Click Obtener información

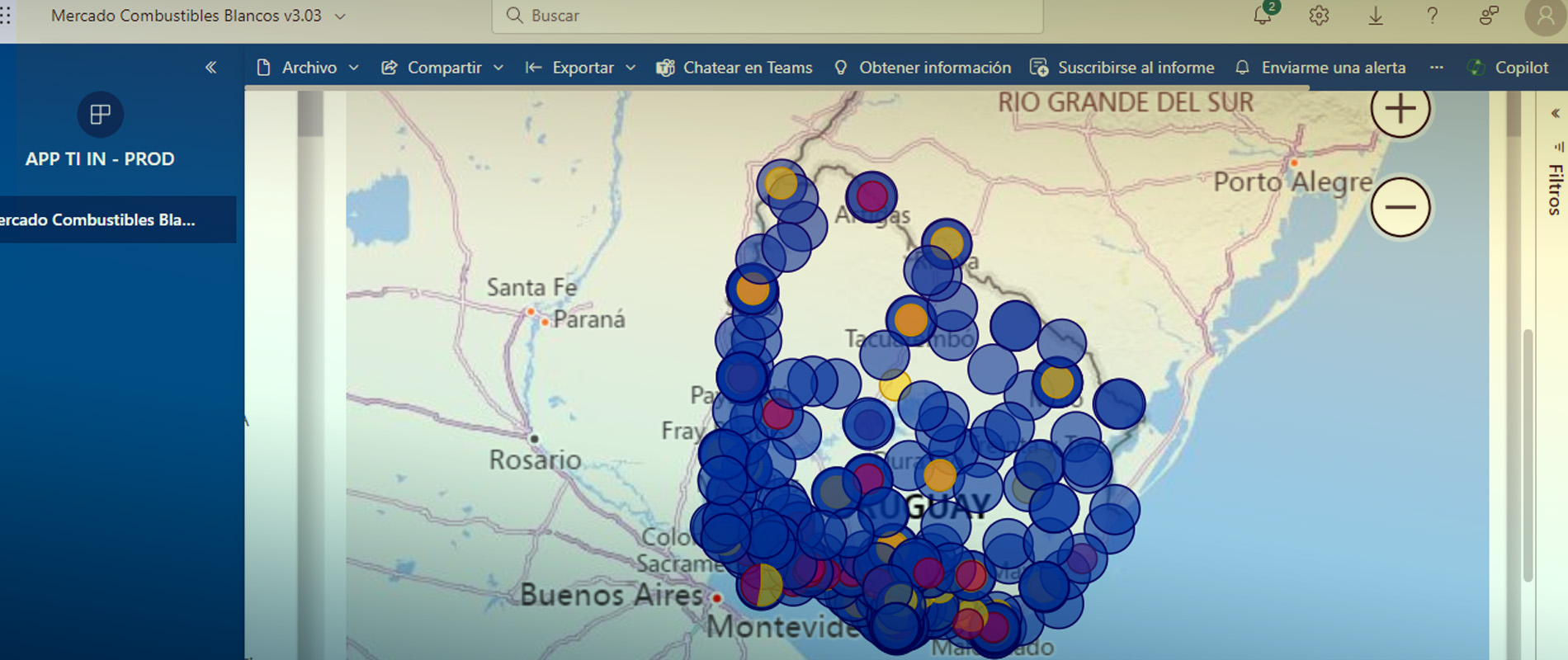(923, 68)
